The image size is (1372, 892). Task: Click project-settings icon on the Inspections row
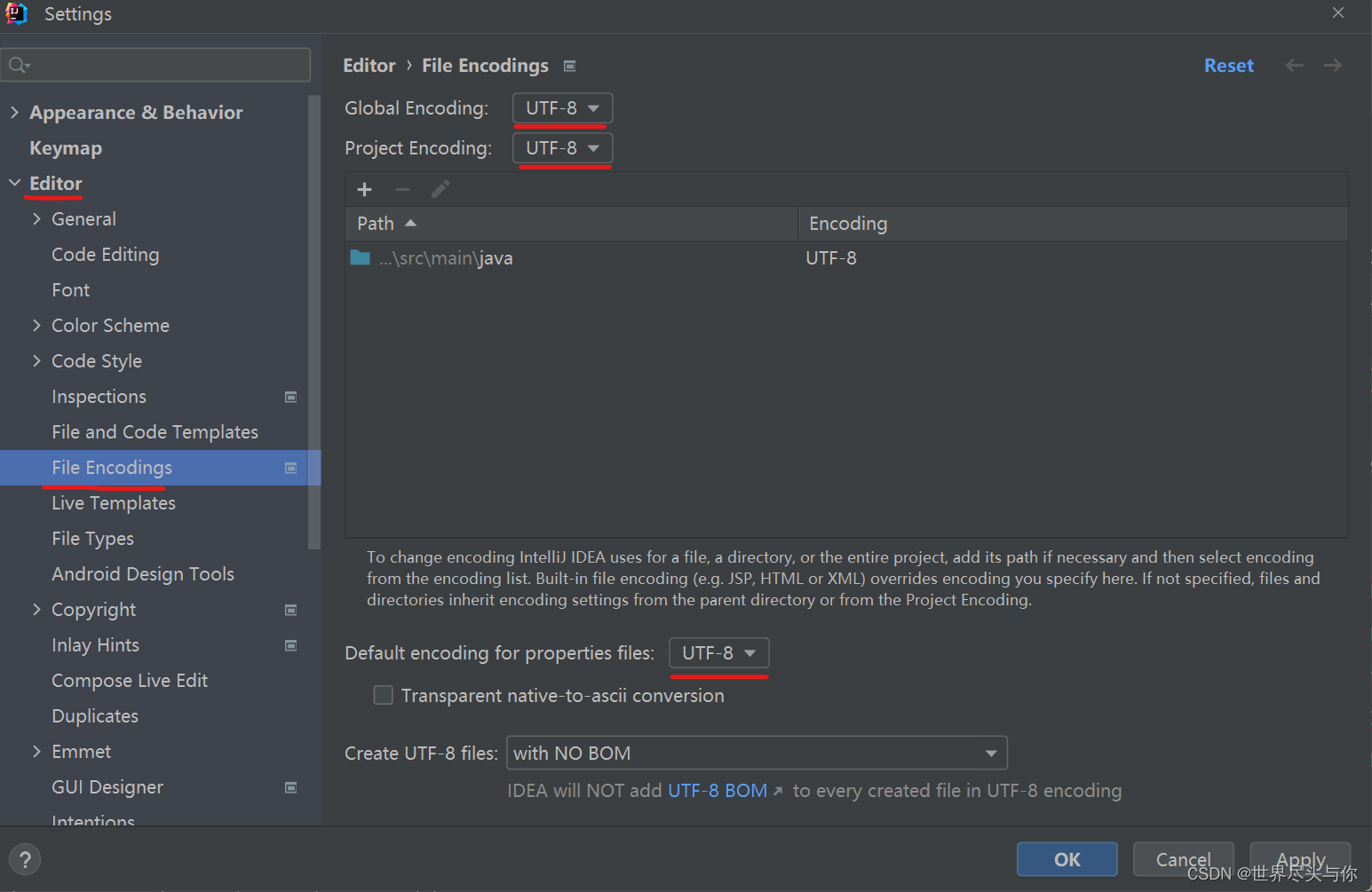pyautogui.click(x=290, y=397)
